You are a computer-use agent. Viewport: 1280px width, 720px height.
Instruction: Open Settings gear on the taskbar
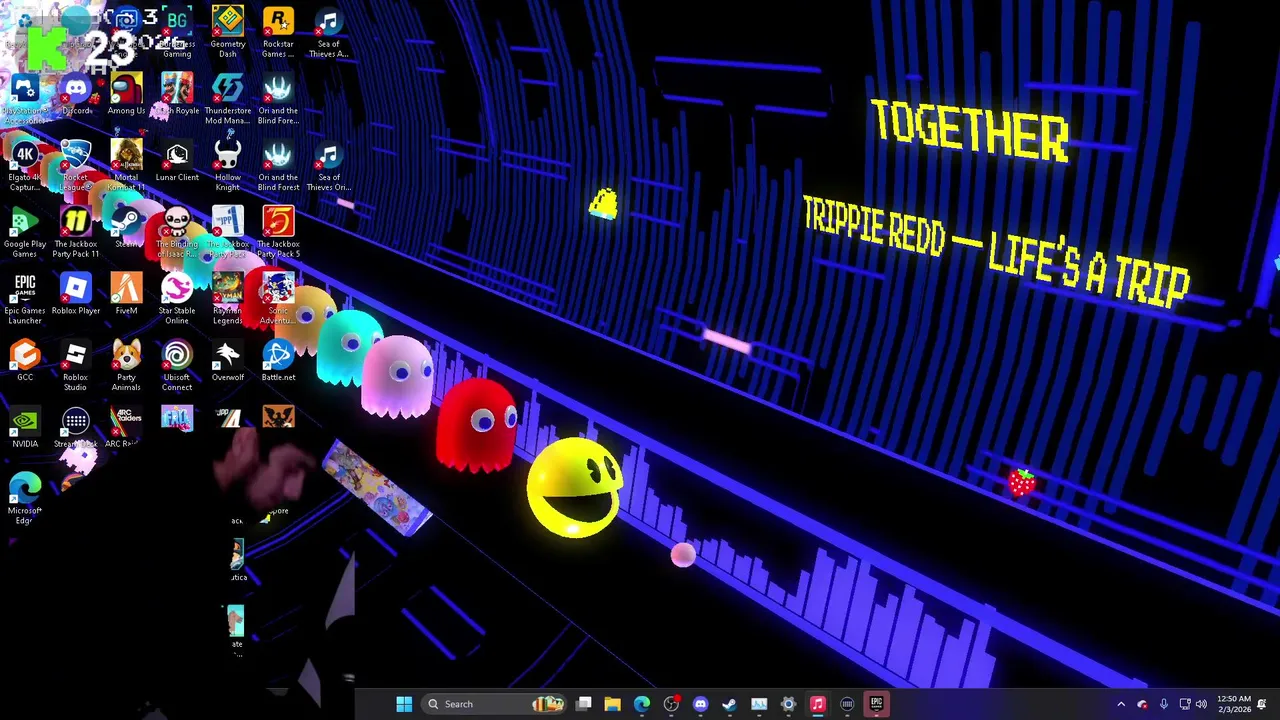[x=788, y=704]
